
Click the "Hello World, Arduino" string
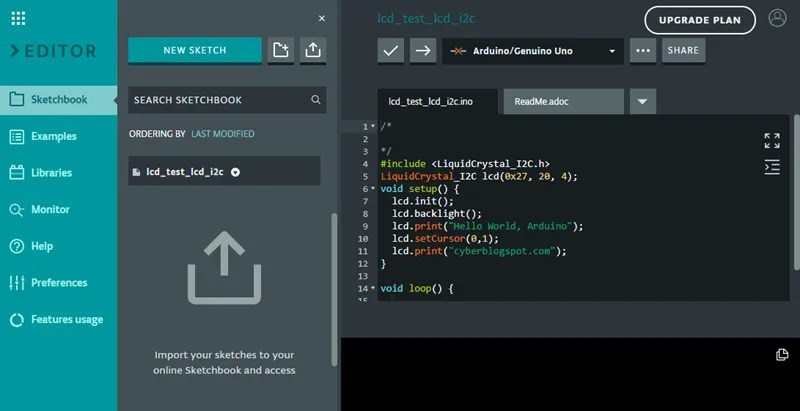[x=510, y=226]
